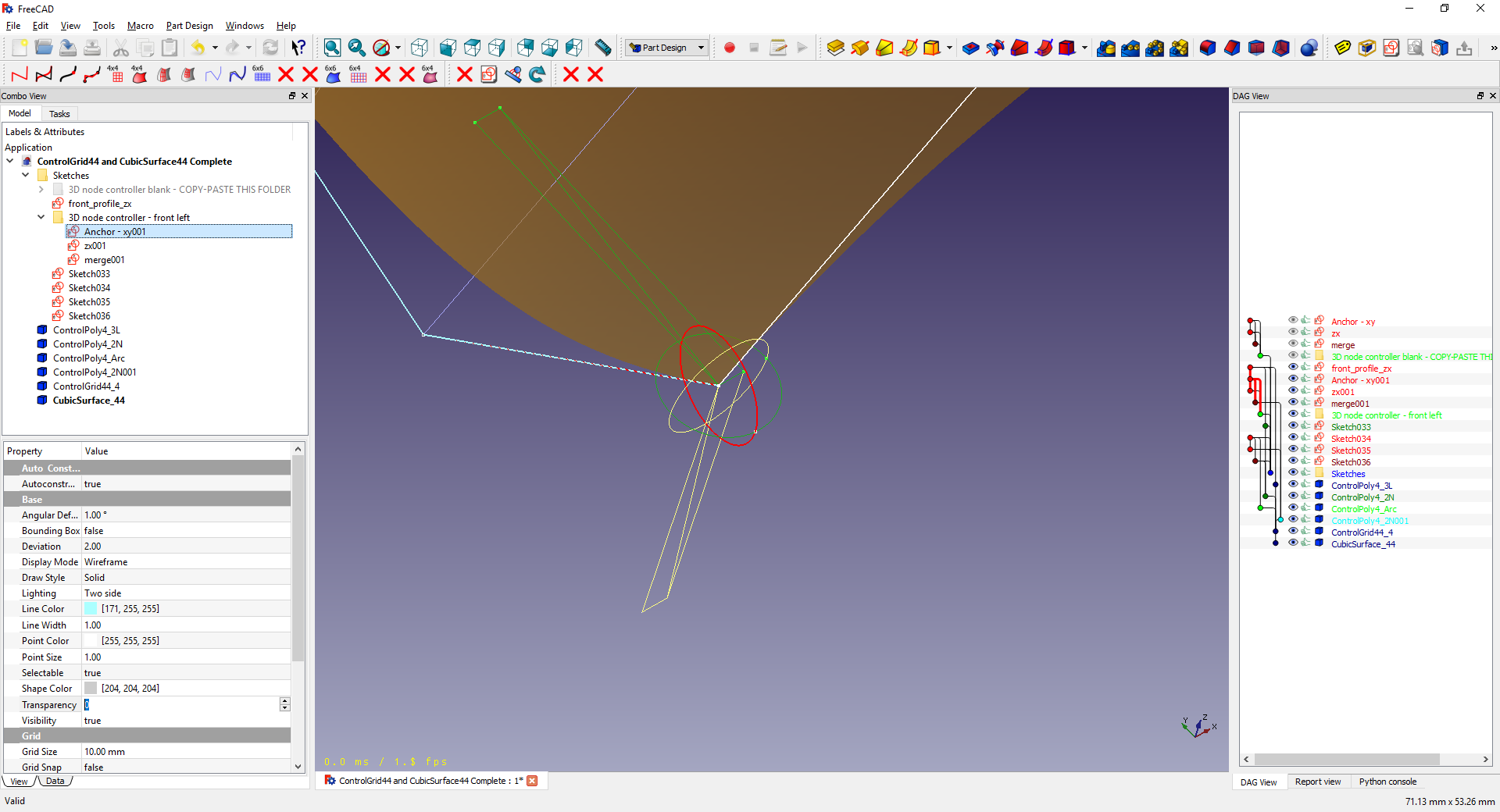Set isometric view cube icon
The image size is (1500, 812).
click(x=420, y=48)
